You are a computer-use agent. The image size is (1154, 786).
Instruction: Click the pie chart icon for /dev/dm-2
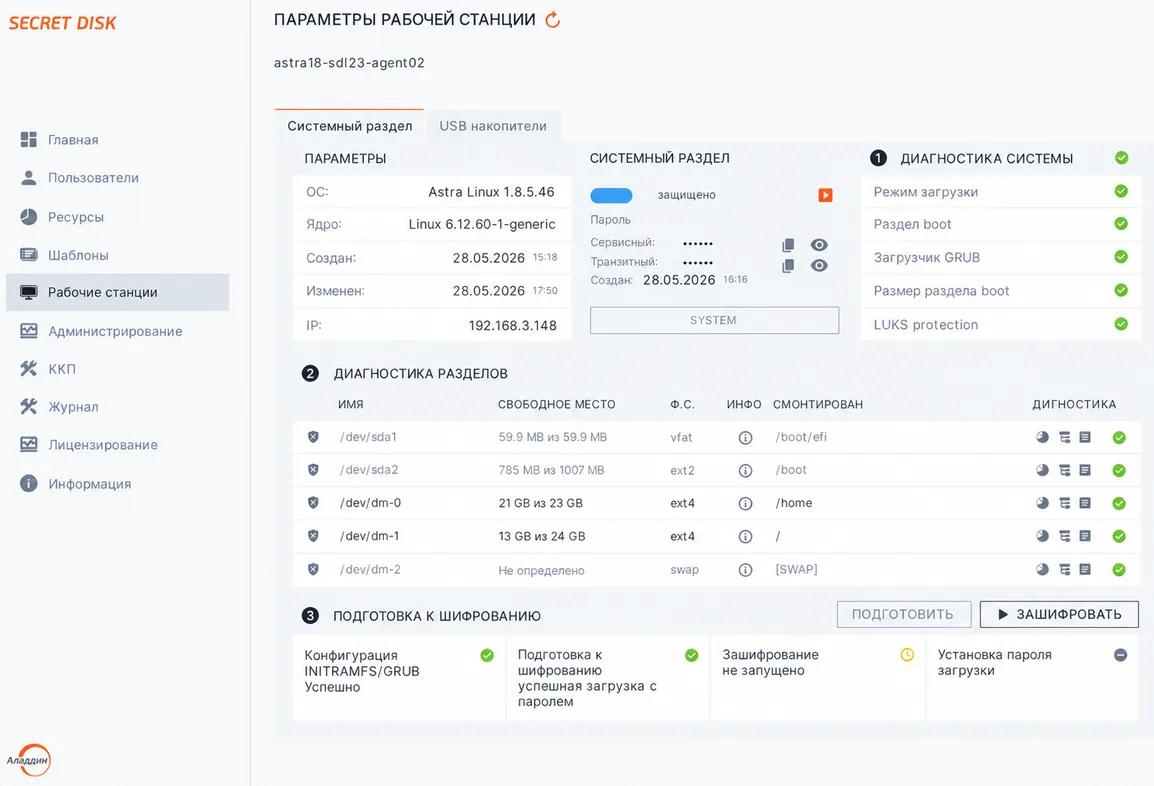[x=1042, y=569]
